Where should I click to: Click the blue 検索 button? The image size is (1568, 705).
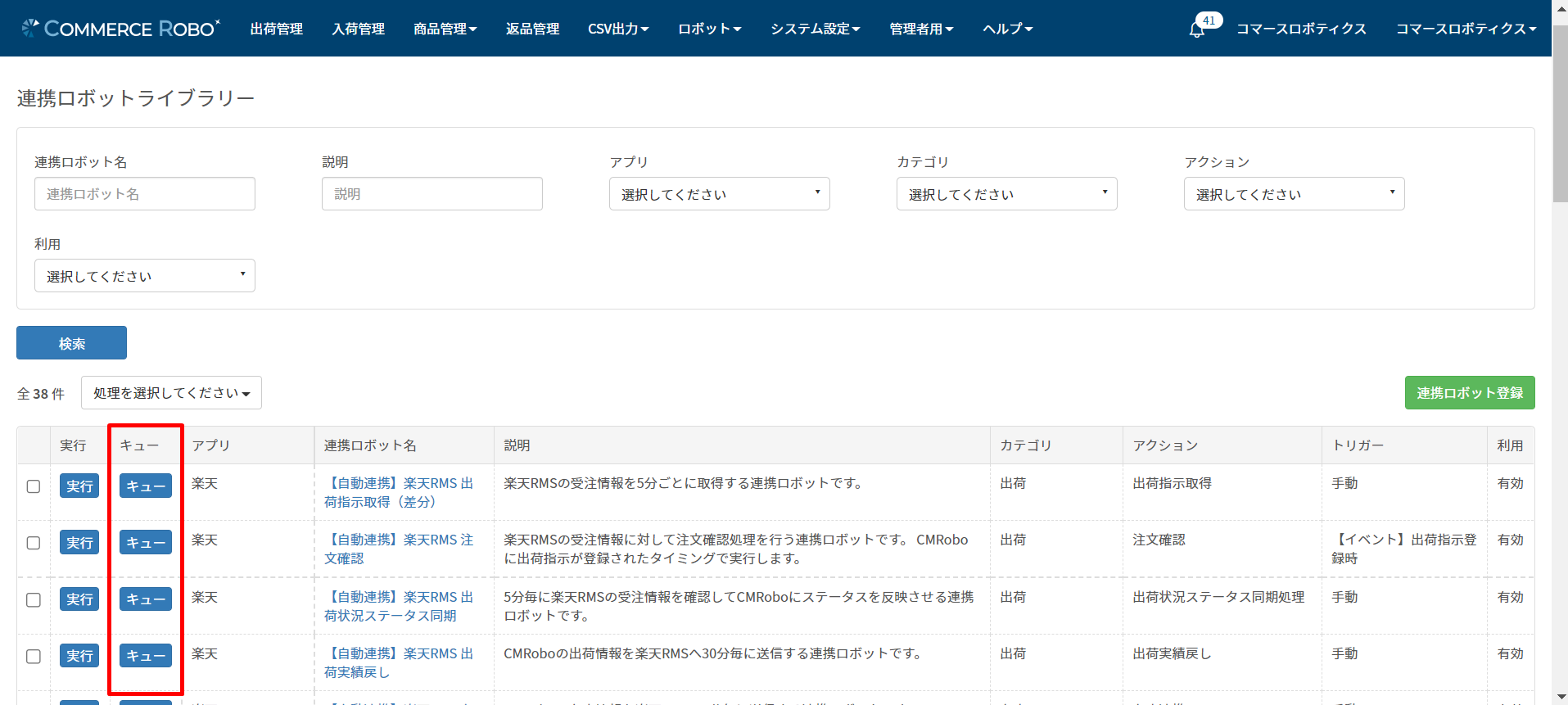(x=71, y=343)
